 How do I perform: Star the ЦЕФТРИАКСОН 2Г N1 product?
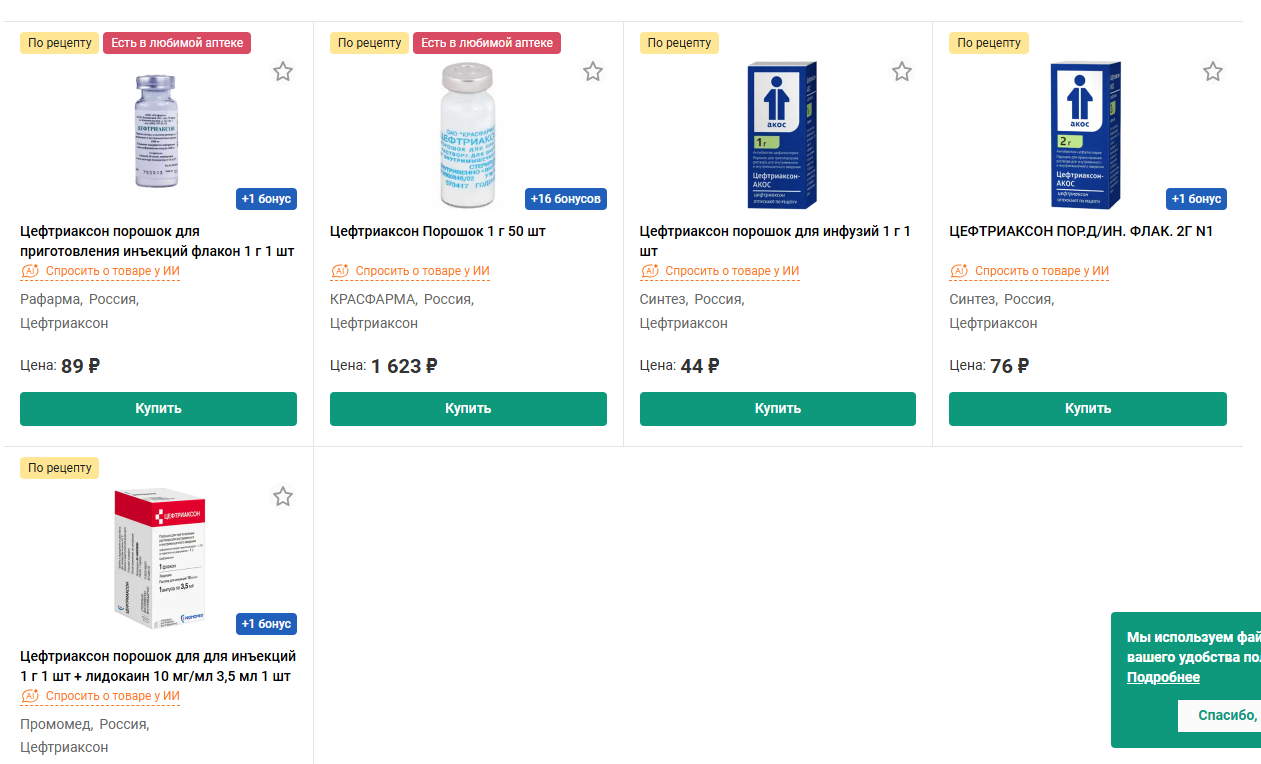pyautogui.click(x=1213, y=72)
